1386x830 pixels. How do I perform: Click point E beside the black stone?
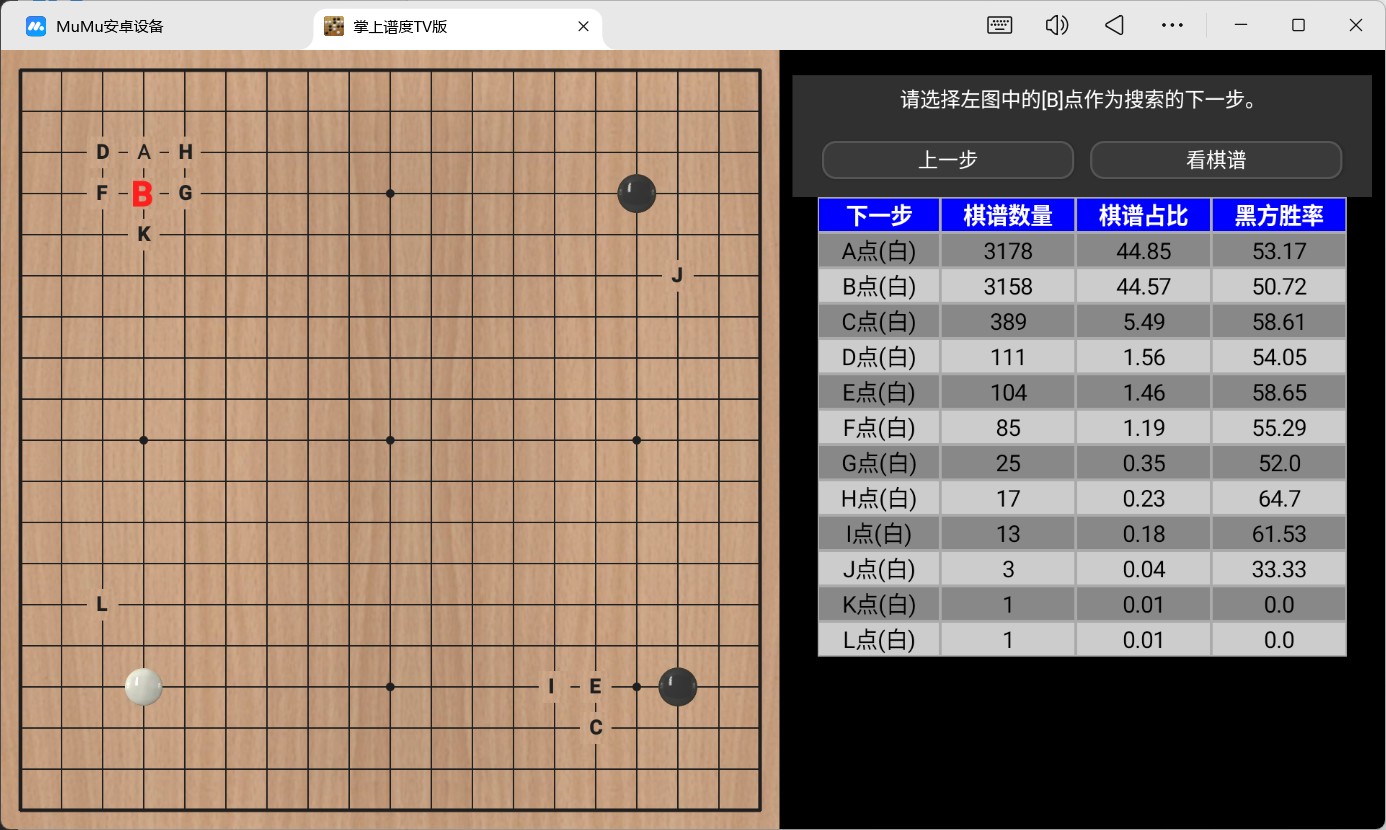[595, 687]
